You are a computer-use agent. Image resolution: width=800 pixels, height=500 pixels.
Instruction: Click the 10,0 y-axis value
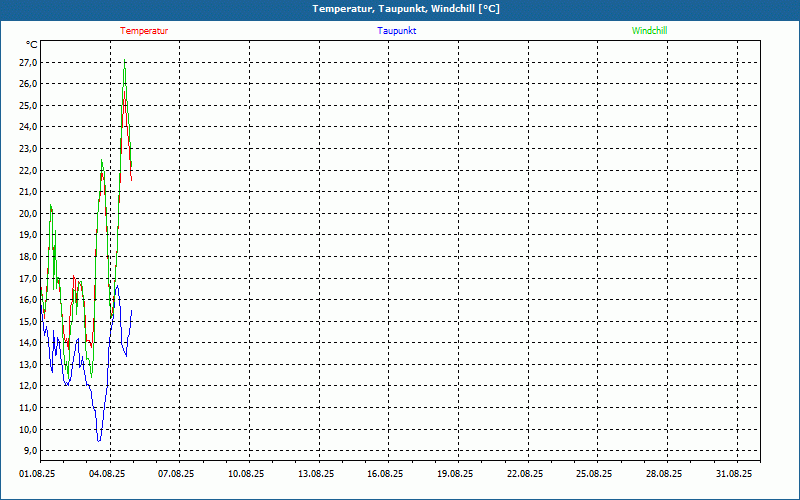click(28, 429)
